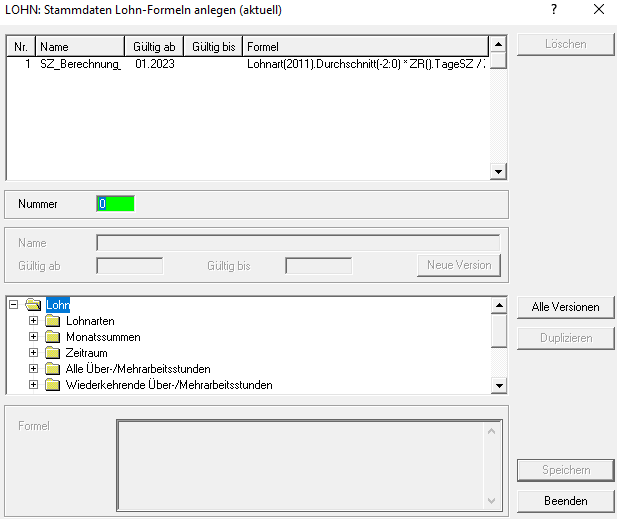Expand the Lohnarten tree node

[x=34, y=321]
